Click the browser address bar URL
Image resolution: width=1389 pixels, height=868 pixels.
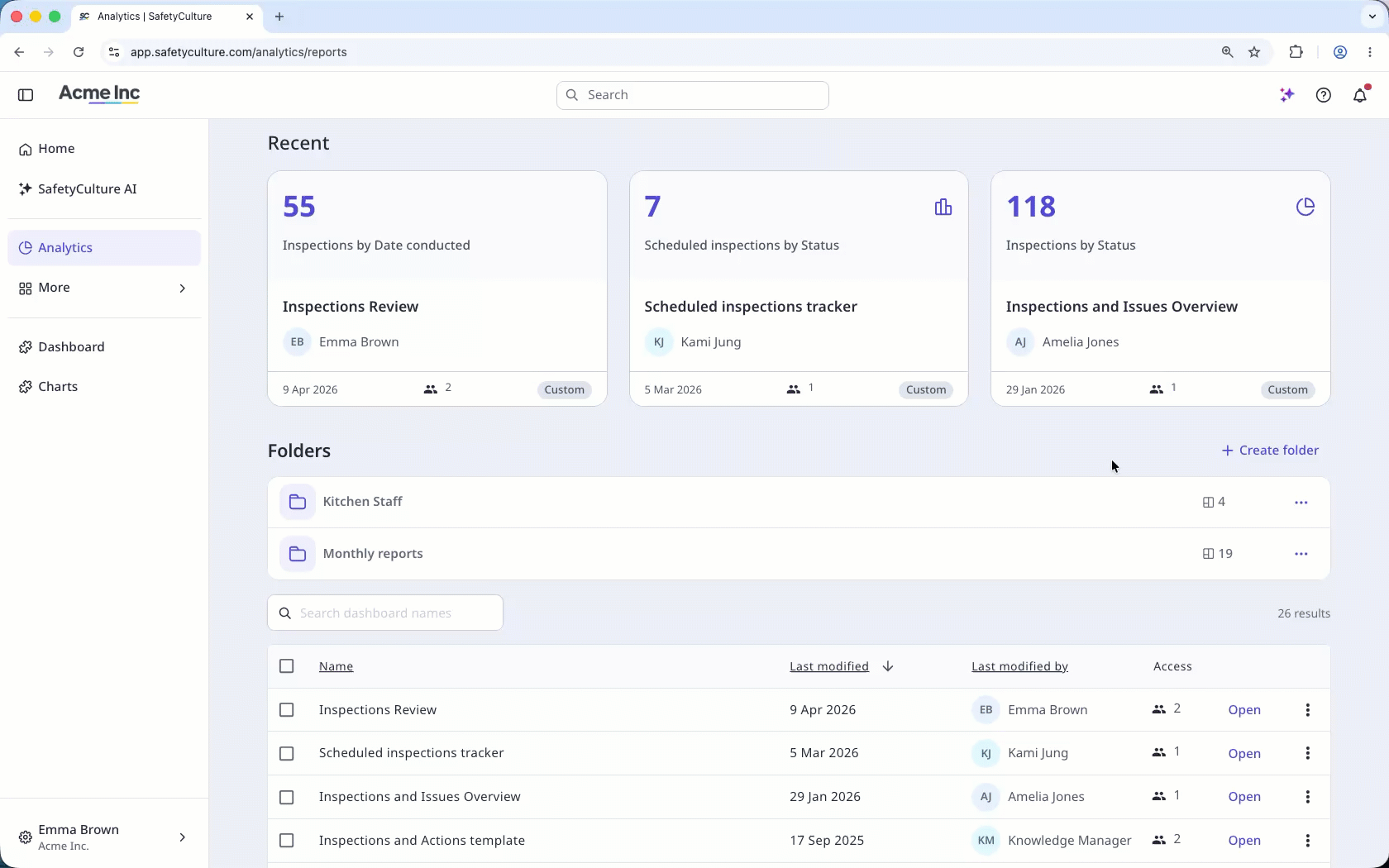238,52
